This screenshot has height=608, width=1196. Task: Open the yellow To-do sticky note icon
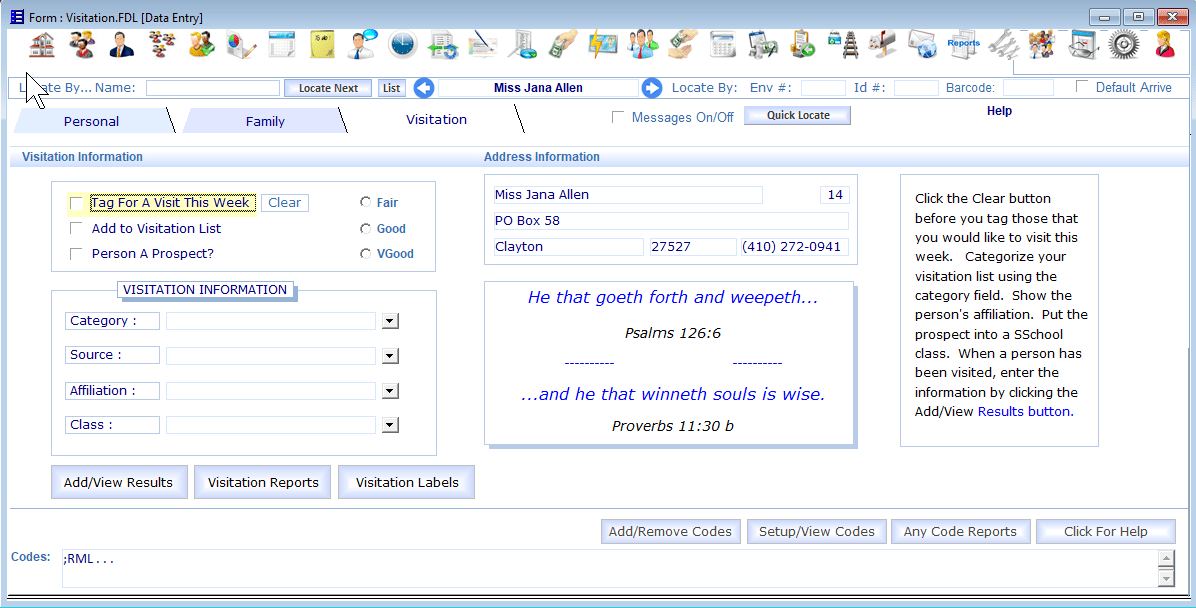pos(322,45)
